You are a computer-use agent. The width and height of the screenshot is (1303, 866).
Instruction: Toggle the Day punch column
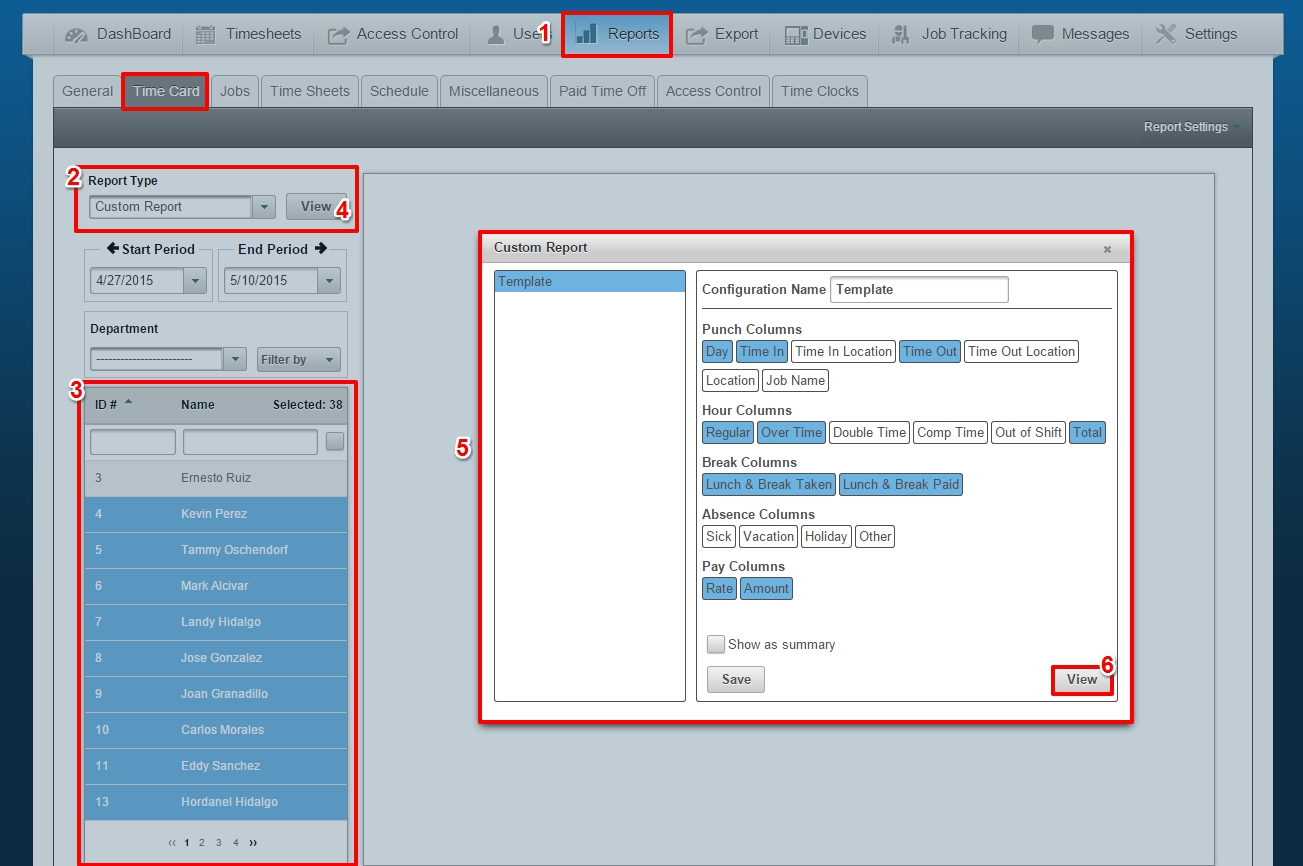717,351
